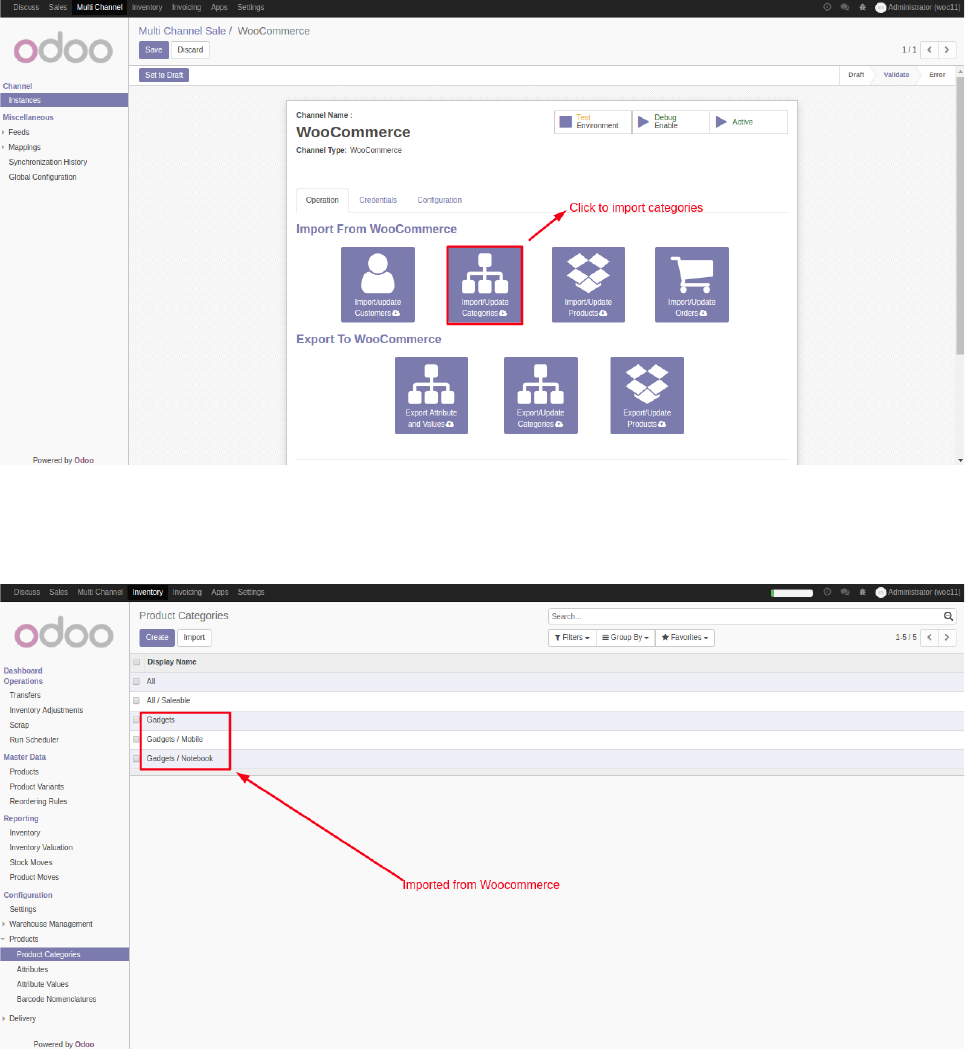The width and height of the screenshot is (965, 1049).
Task: Click the conversations icon in lower Inventory navbar
Action: [x=845, y=592]
